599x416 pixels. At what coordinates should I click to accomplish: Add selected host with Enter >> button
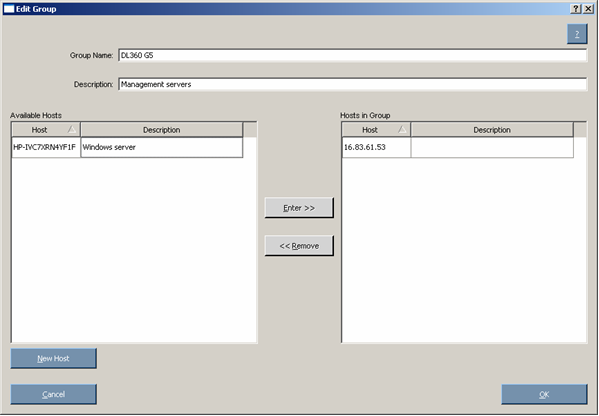(x=299, y=208)
